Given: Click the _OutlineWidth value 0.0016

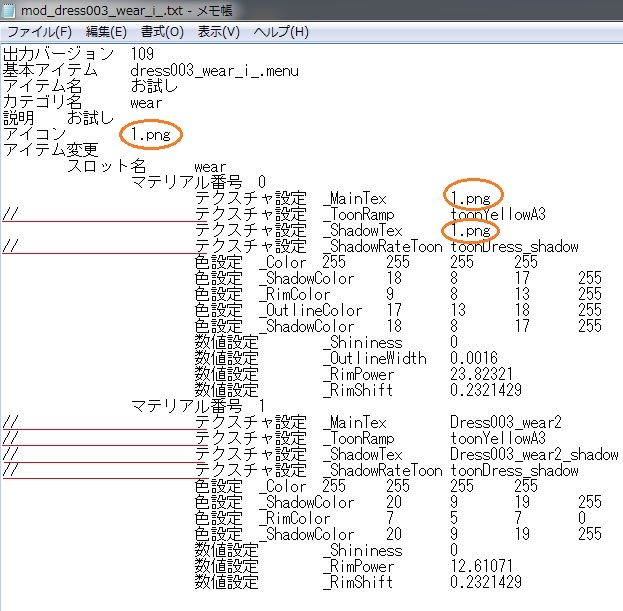Looking at the screenshot, I should tap(474, 358).
